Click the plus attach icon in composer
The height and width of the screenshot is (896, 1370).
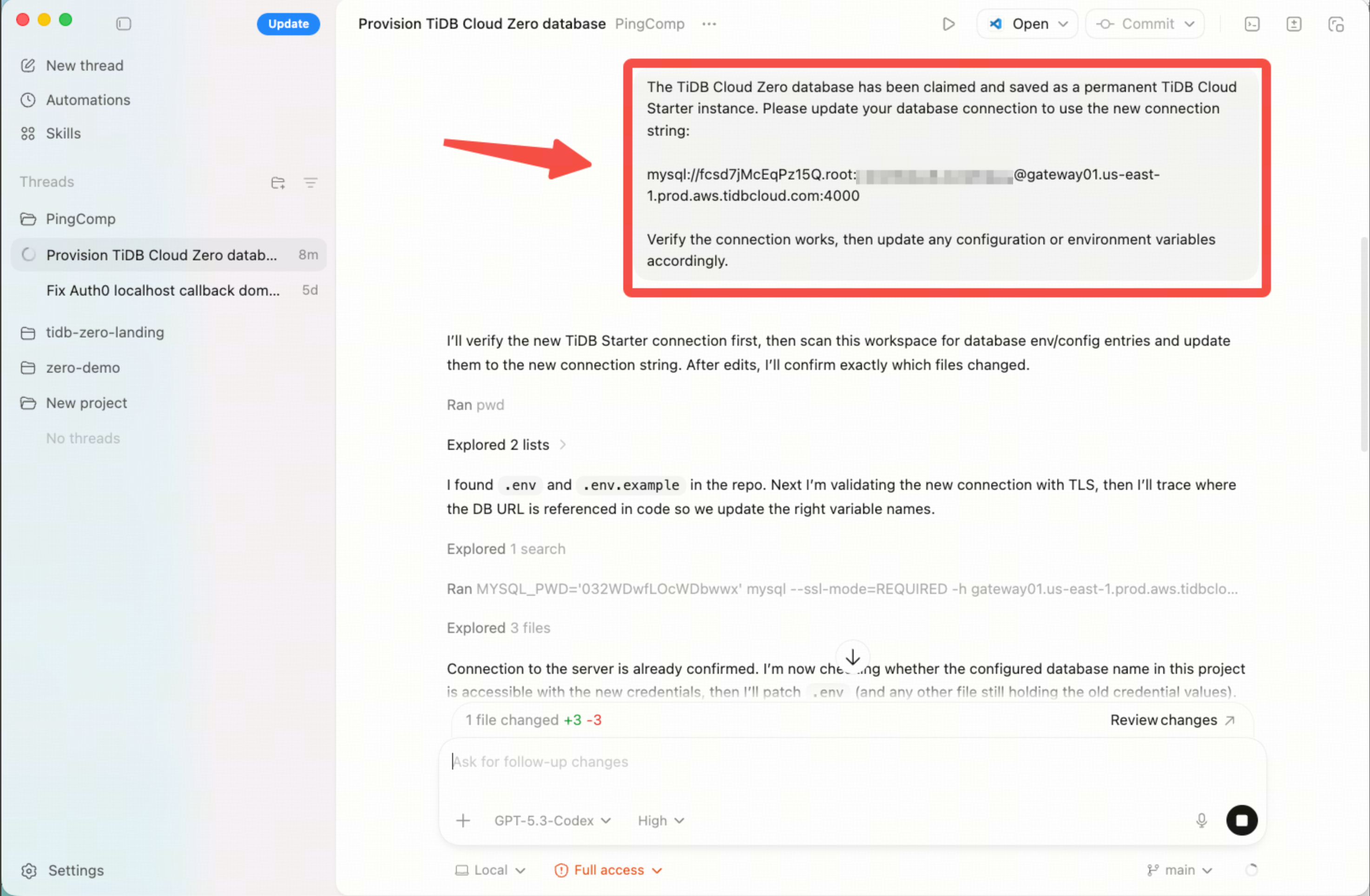click(463, 820)
